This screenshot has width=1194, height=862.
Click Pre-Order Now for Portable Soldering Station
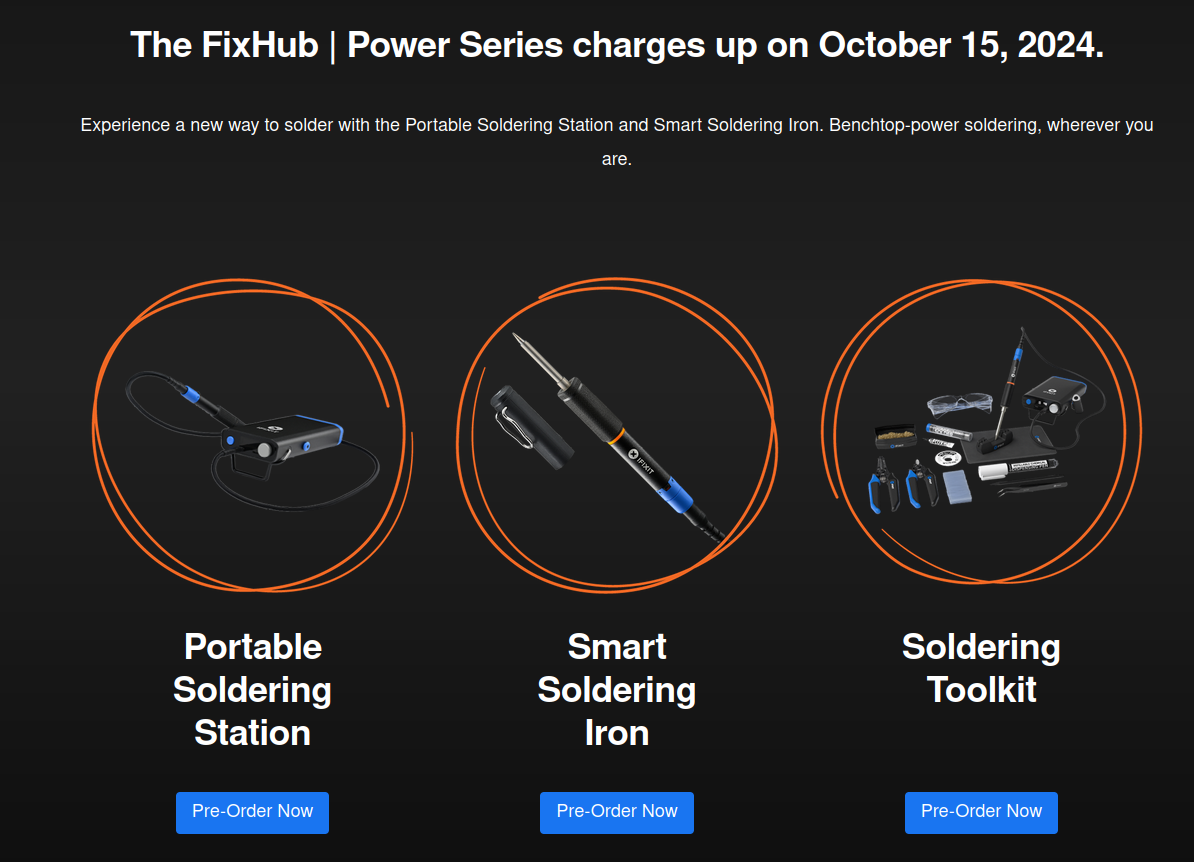click(x=252, y=812)
